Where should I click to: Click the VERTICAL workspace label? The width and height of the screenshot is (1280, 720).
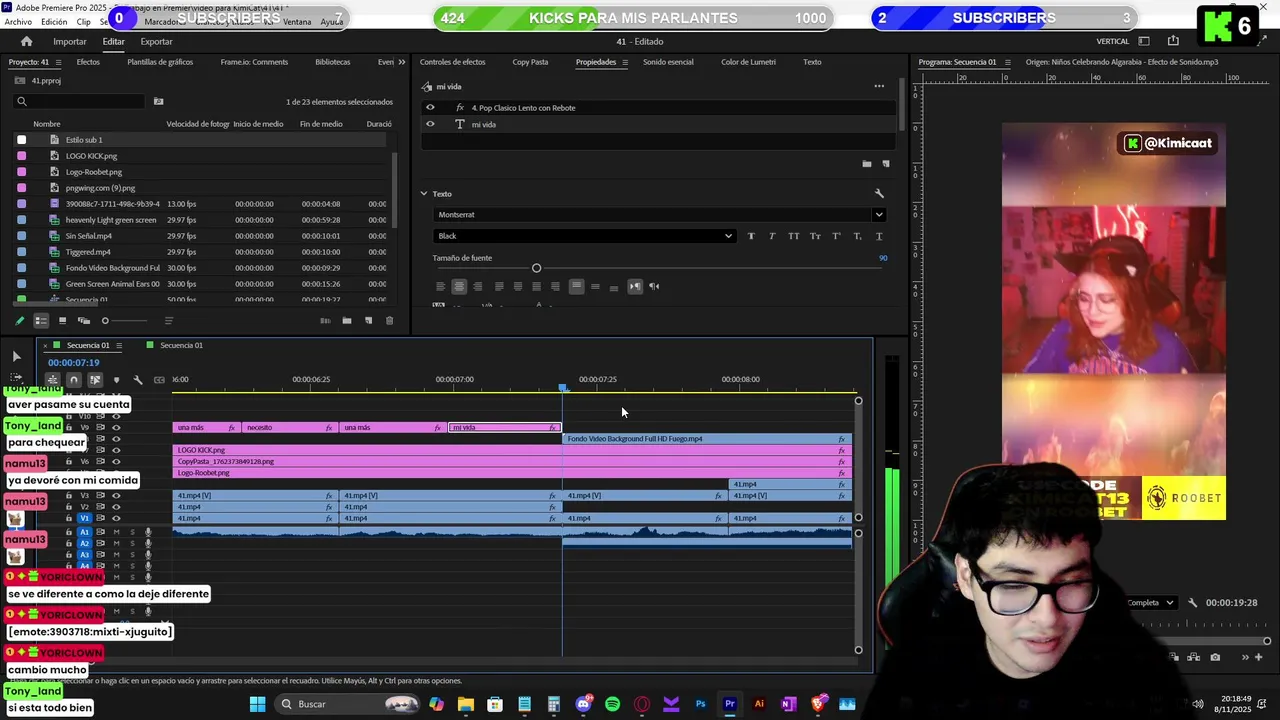click(1113, 41)
